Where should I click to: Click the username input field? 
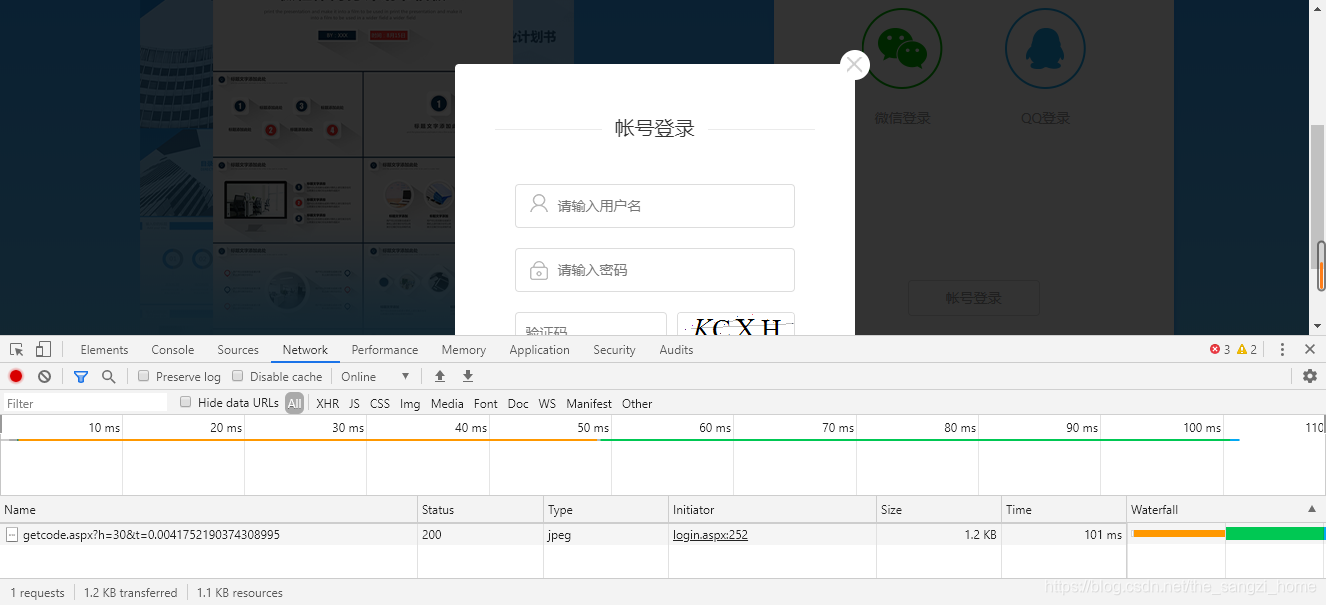coord(655,205)
